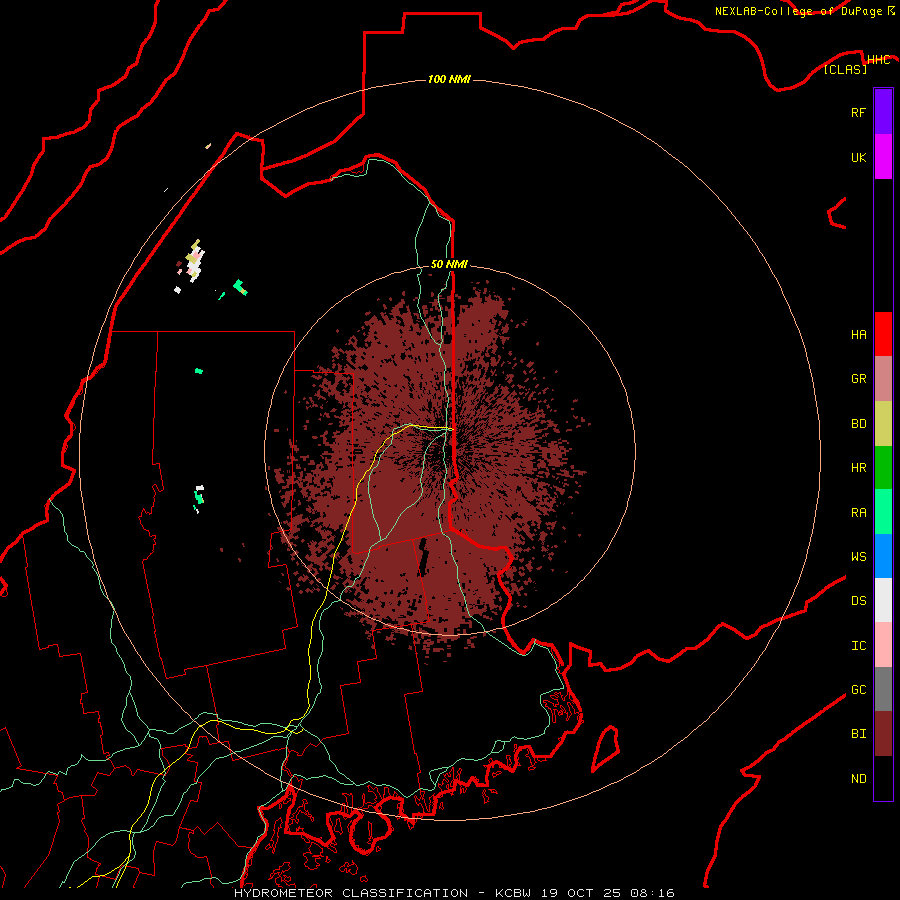Click the DS legend label
The width and height of the screenshot is (900, 900).
pyautogui.click(x=858, y=601)
